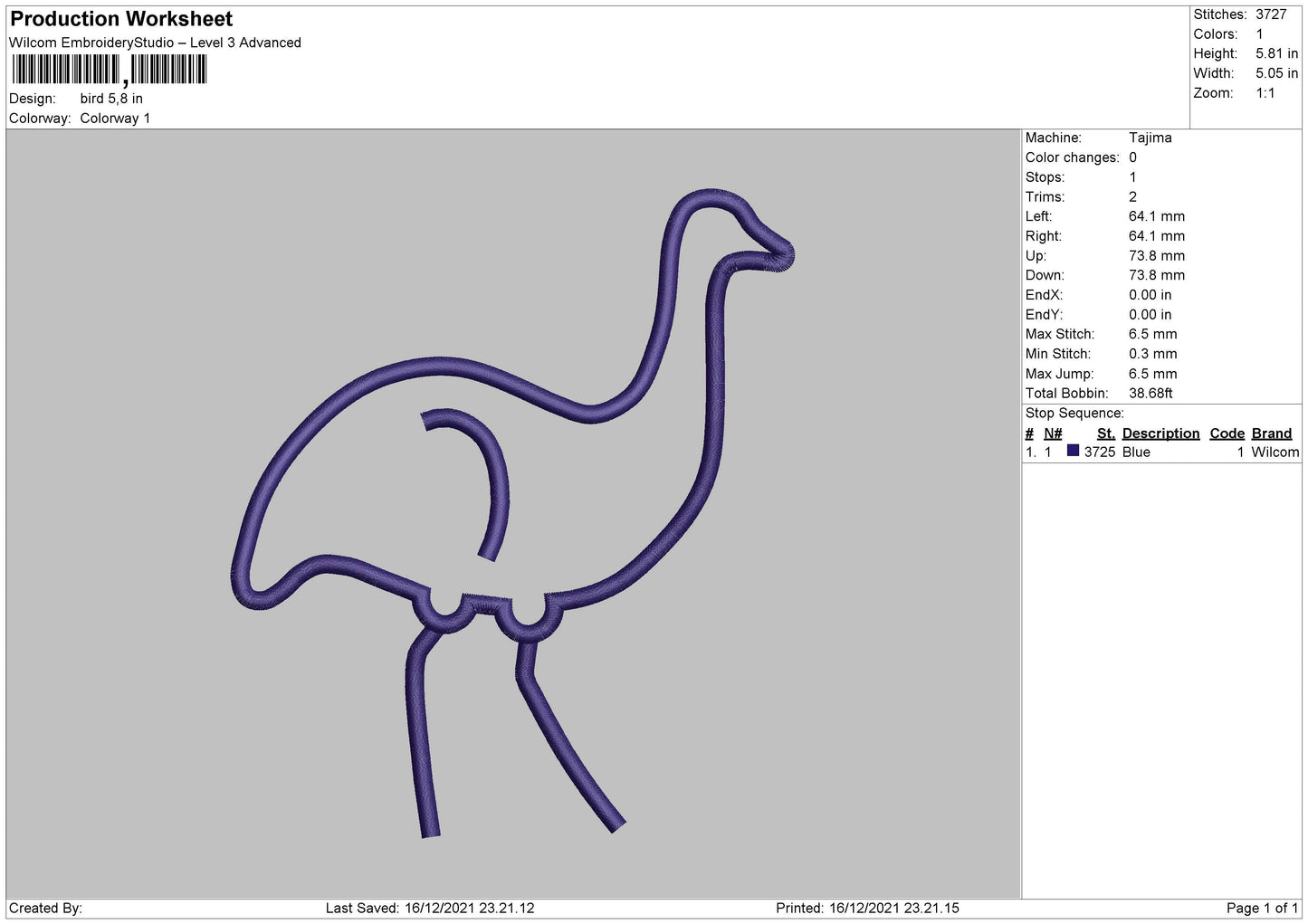Viewport: 1308px width, 924px height.
Task: Click the Height value 5.81 in
Action: click(1276, 54)
